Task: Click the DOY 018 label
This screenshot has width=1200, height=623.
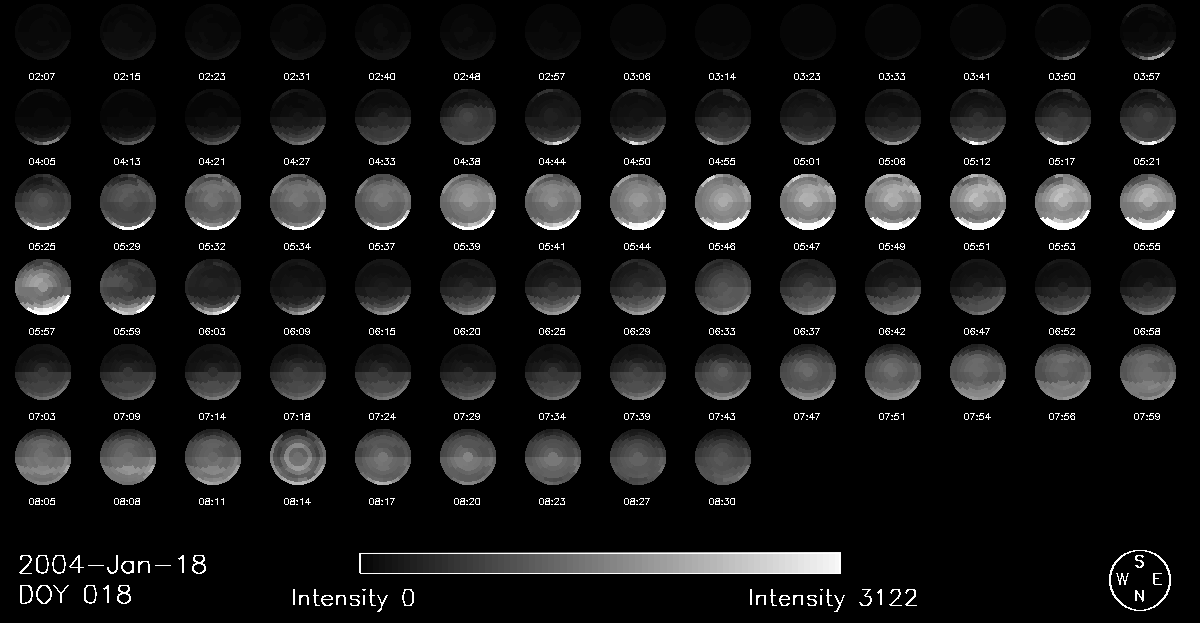Action: [75, 596]
